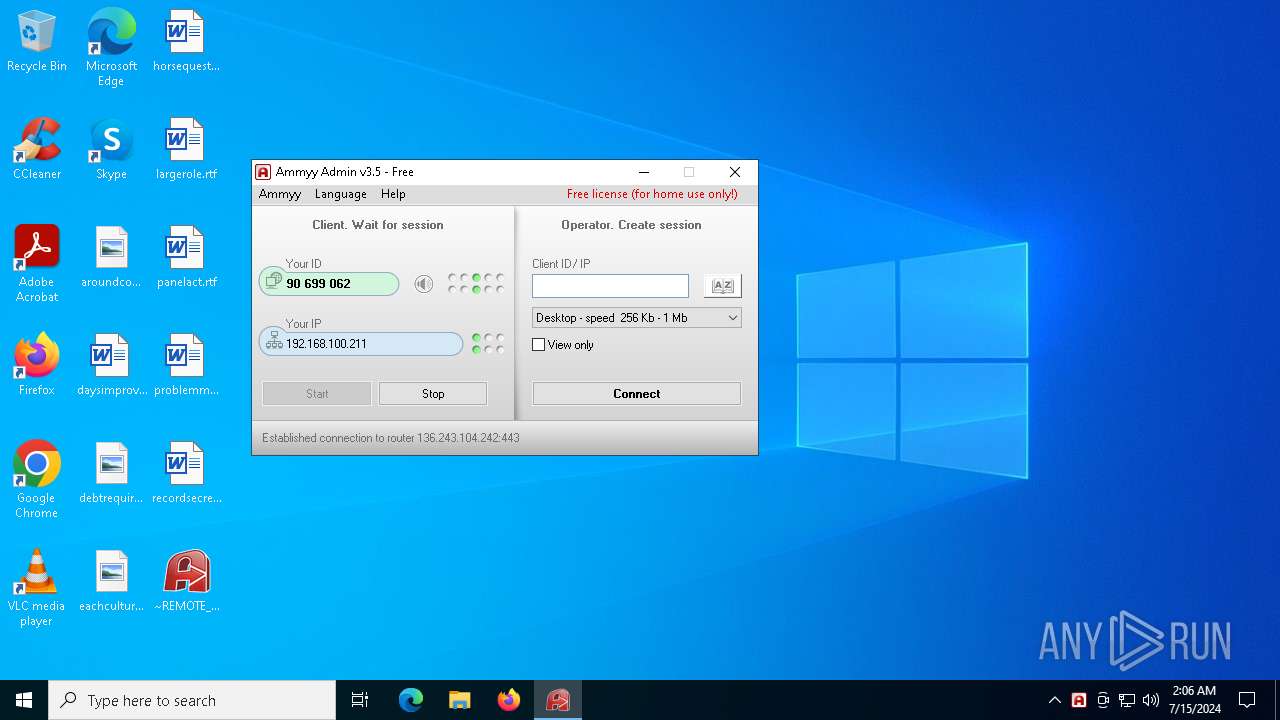
Task: Open Recycle Bin desktop icon
Action: tap(37, 42)
